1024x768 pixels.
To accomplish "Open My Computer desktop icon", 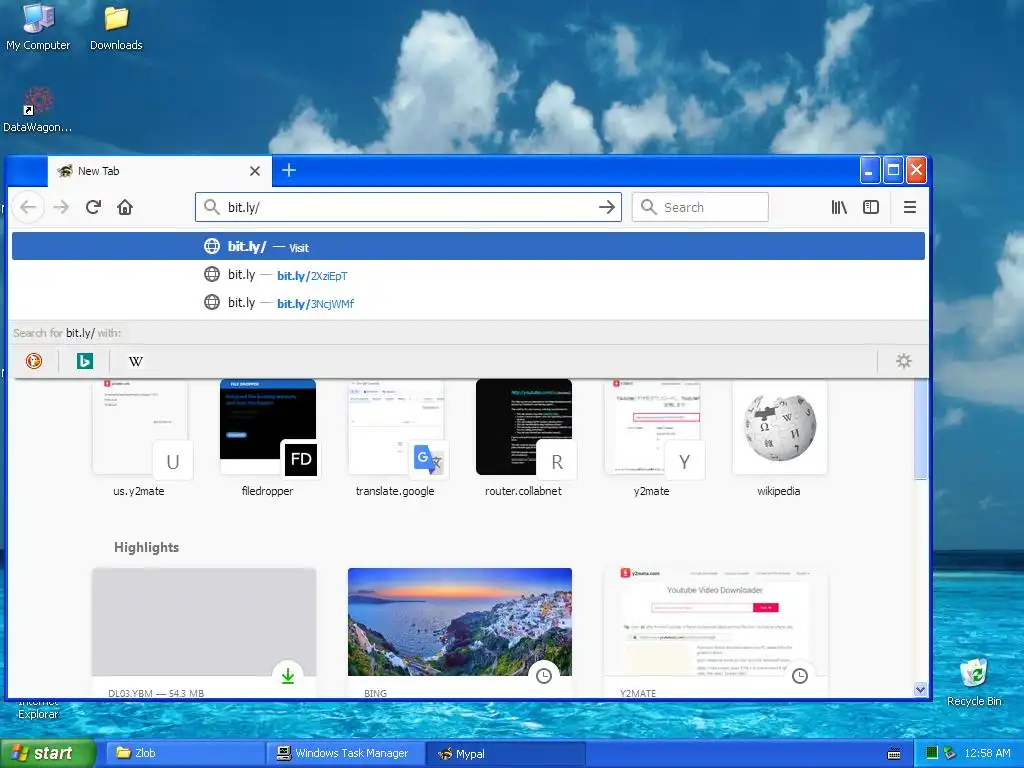I will pyautogui.click(x=38, y=27).
